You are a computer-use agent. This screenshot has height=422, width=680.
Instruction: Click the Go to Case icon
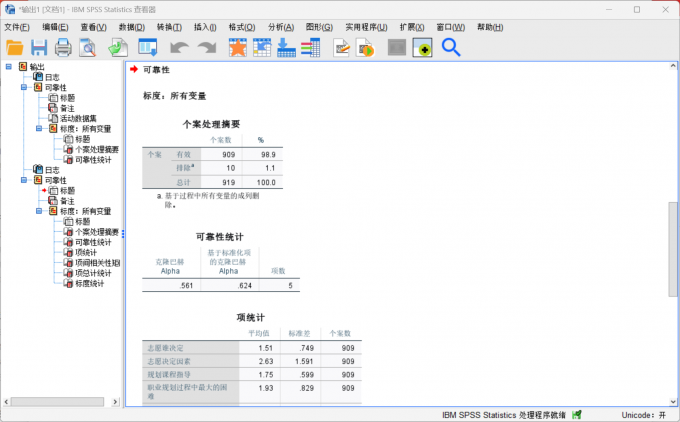click(x=262, y=47)
